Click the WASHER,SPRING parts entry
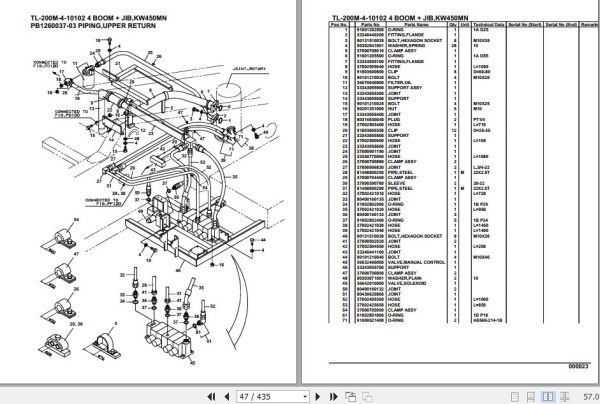Screen dimensions: 600x404 406,46
